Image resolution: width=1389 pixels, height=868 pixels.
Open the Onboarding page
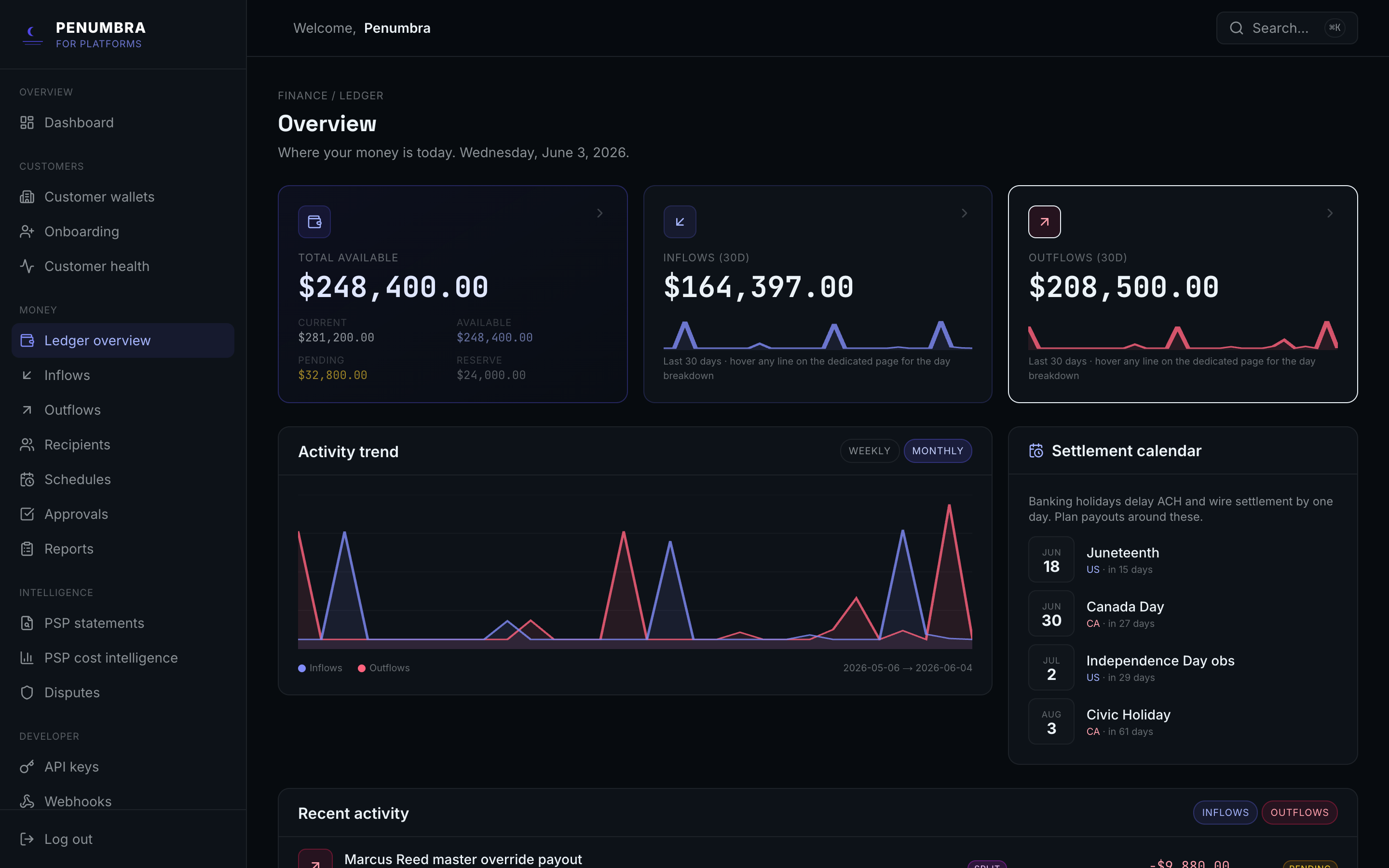[123, 231]
